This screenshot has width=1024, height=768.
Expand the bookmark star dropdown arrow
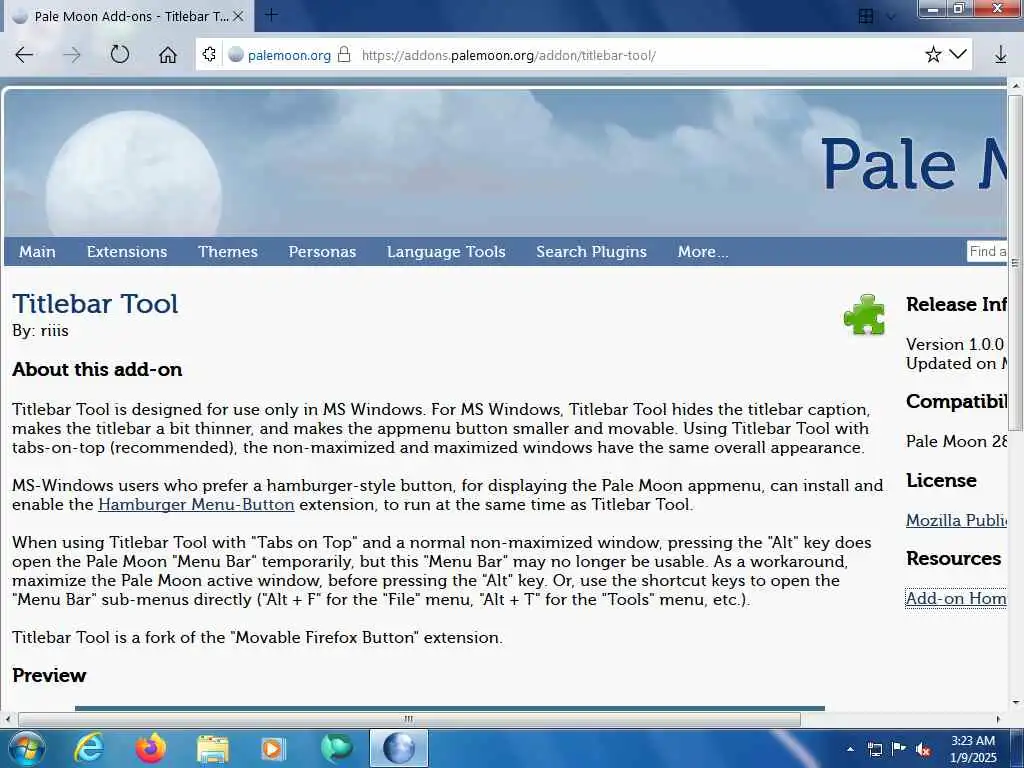pyautogui.click(x=958, y=54)
